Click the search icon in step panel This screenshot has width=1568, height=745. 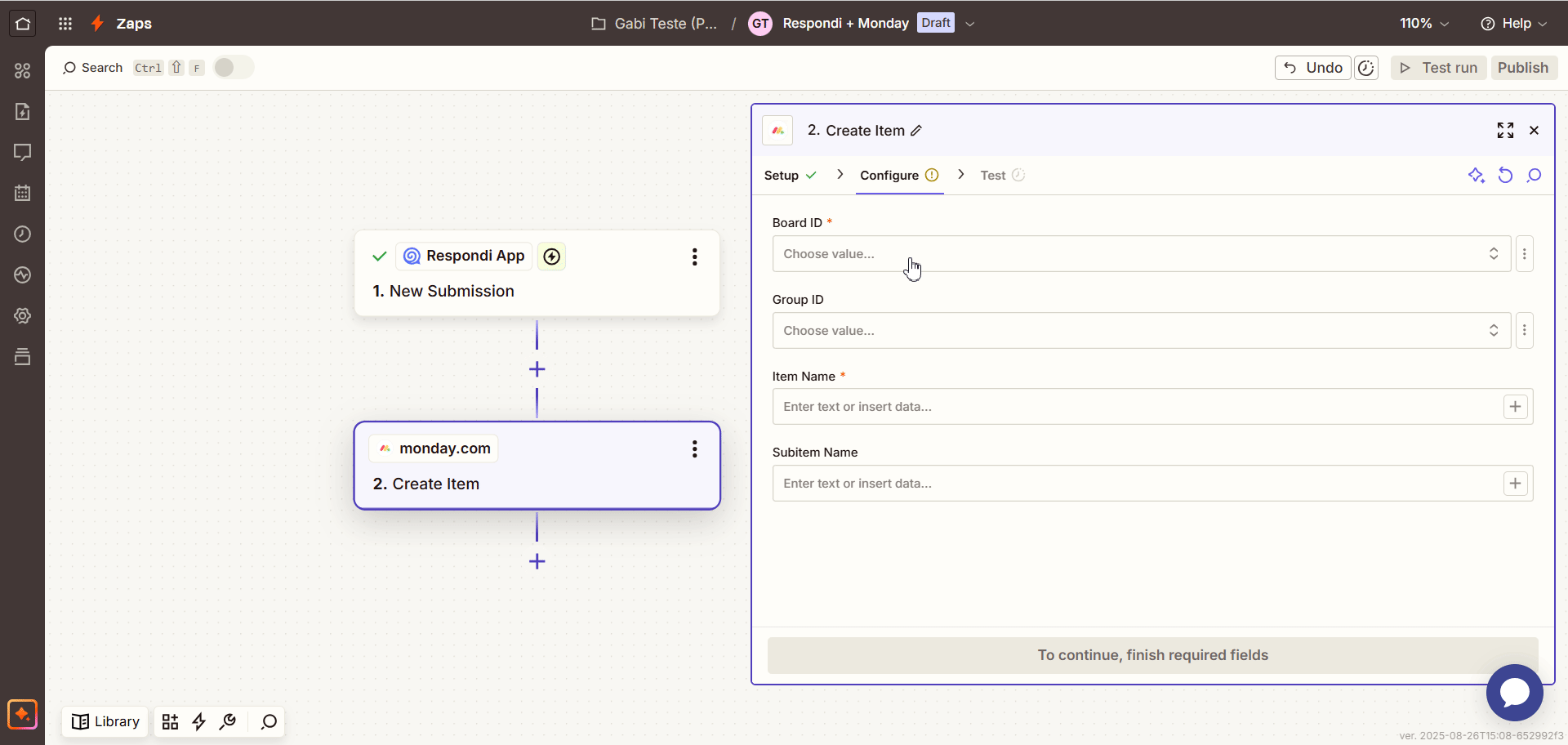tap(1535, 176)
